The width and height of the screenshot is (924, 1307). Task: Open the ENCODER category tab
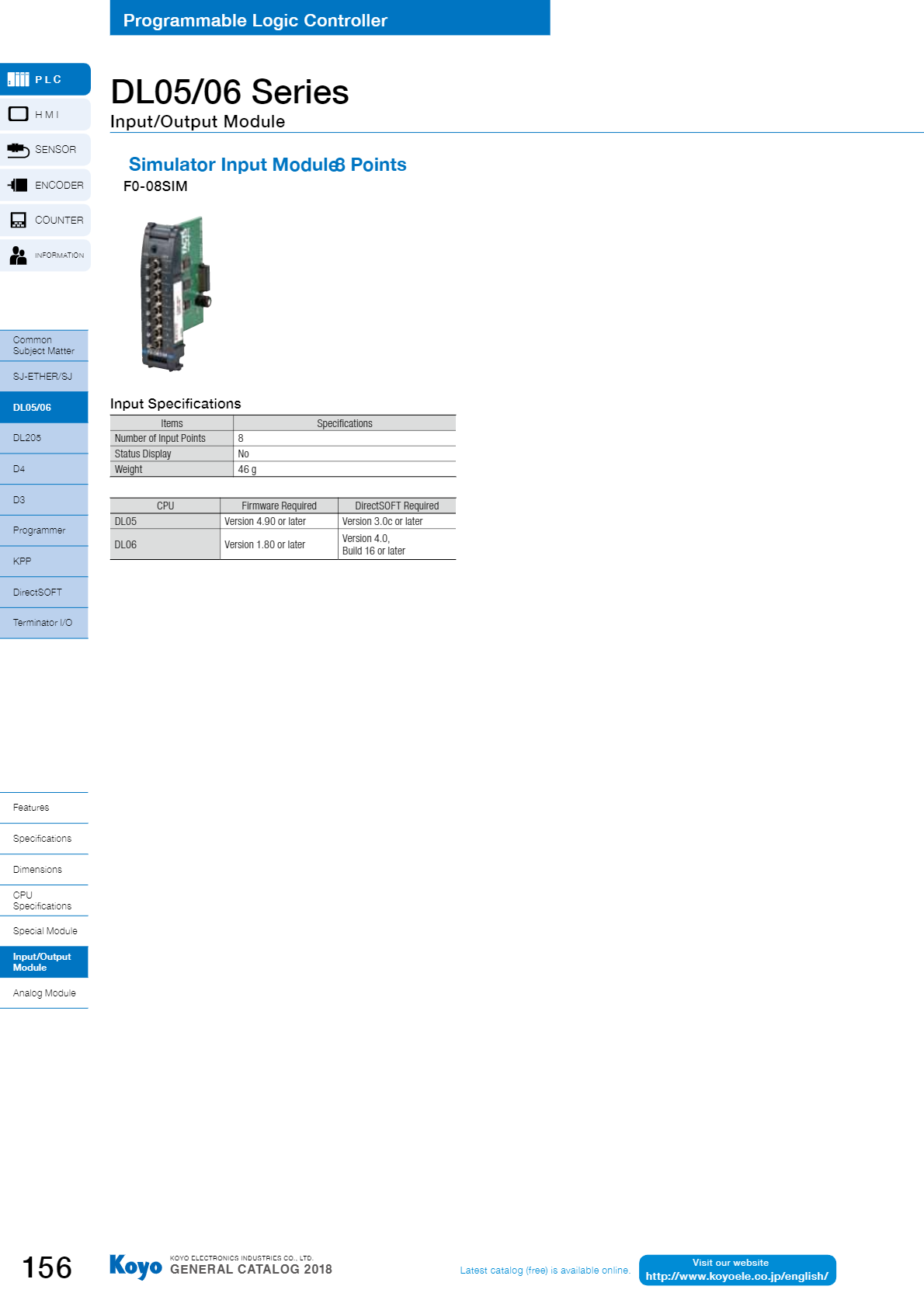pyautogui.click(x=45, y=185)
